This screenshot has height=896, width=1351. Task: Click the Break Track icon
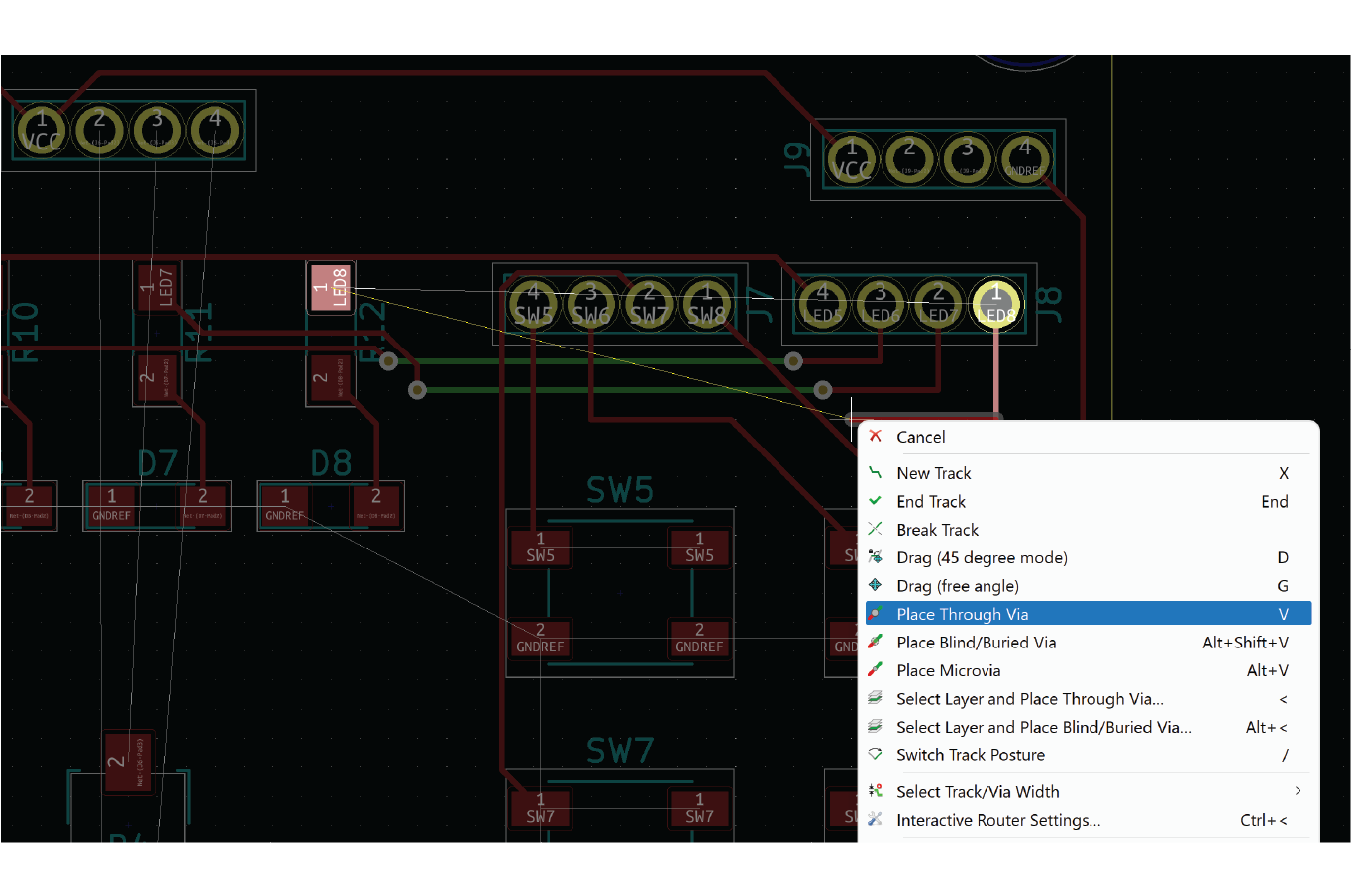click(x=875, y=530)
